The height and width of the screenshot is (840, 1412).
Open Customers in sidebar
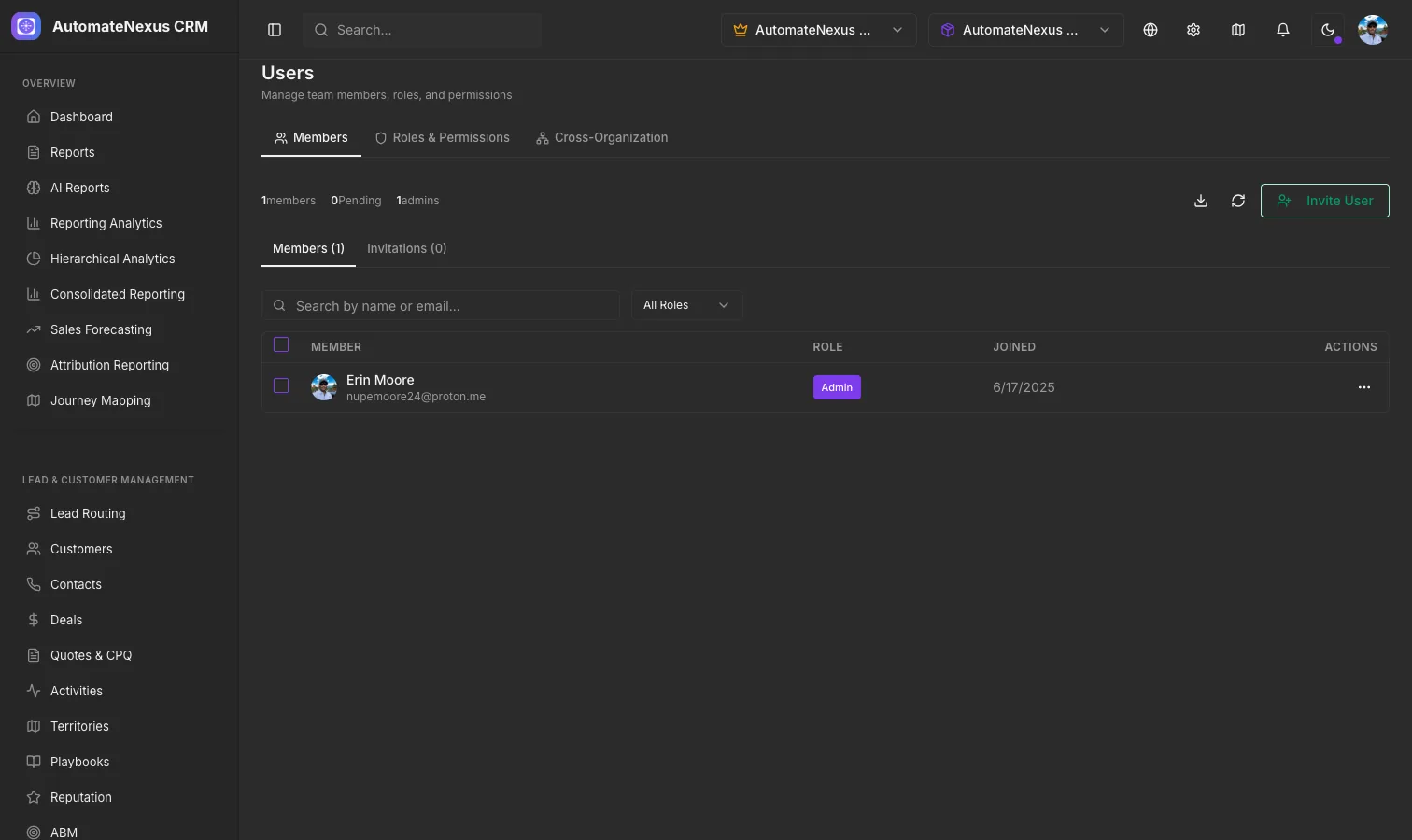[x=120, y=549]
